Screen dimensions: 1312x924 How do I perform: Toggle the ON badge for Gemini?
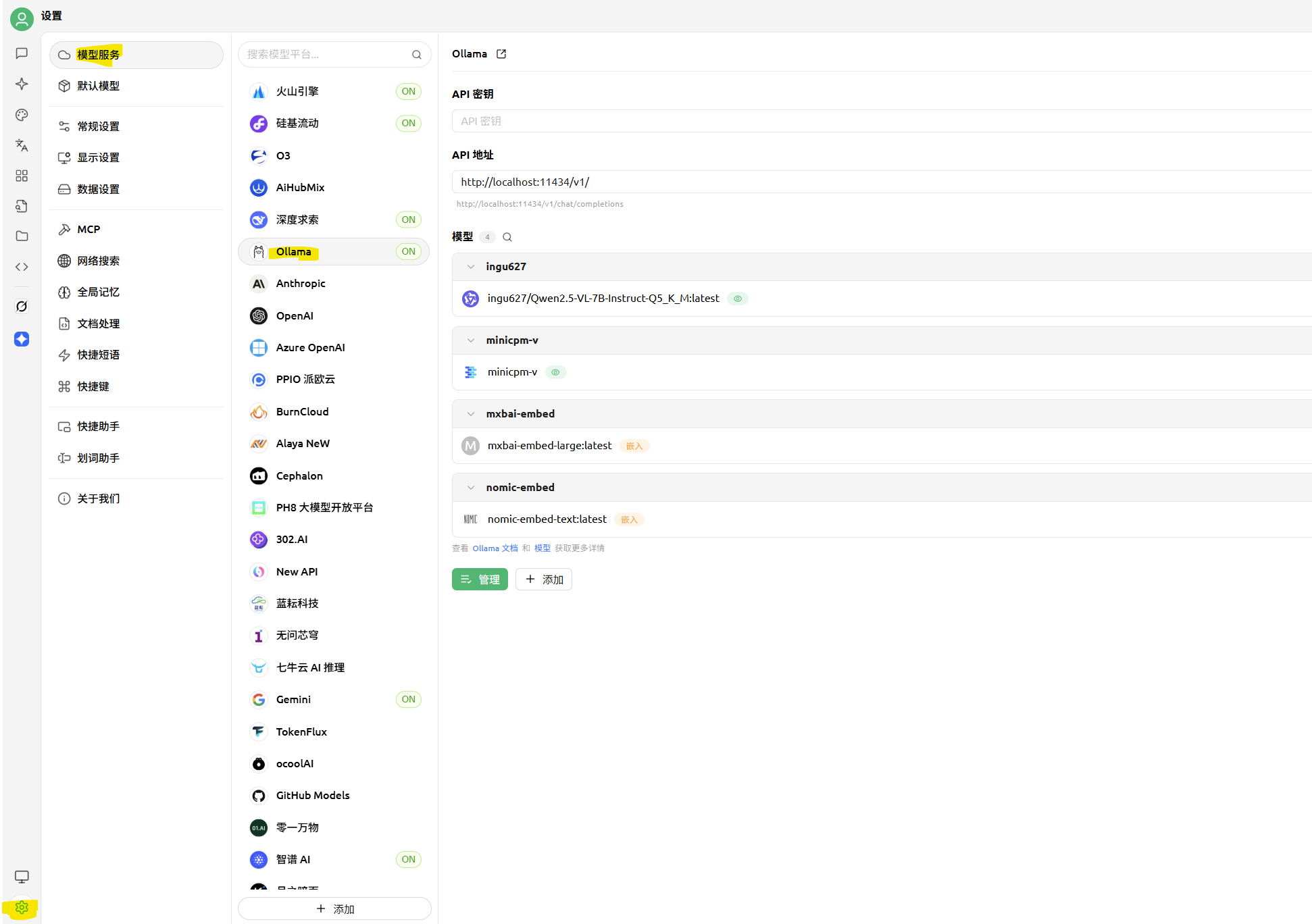[409, 699]
